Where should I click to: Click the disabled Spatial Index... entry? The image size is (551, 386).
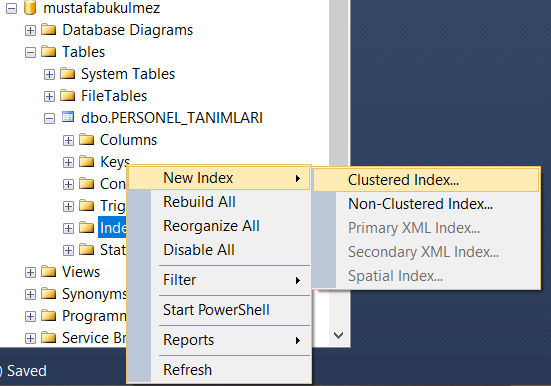426,276
